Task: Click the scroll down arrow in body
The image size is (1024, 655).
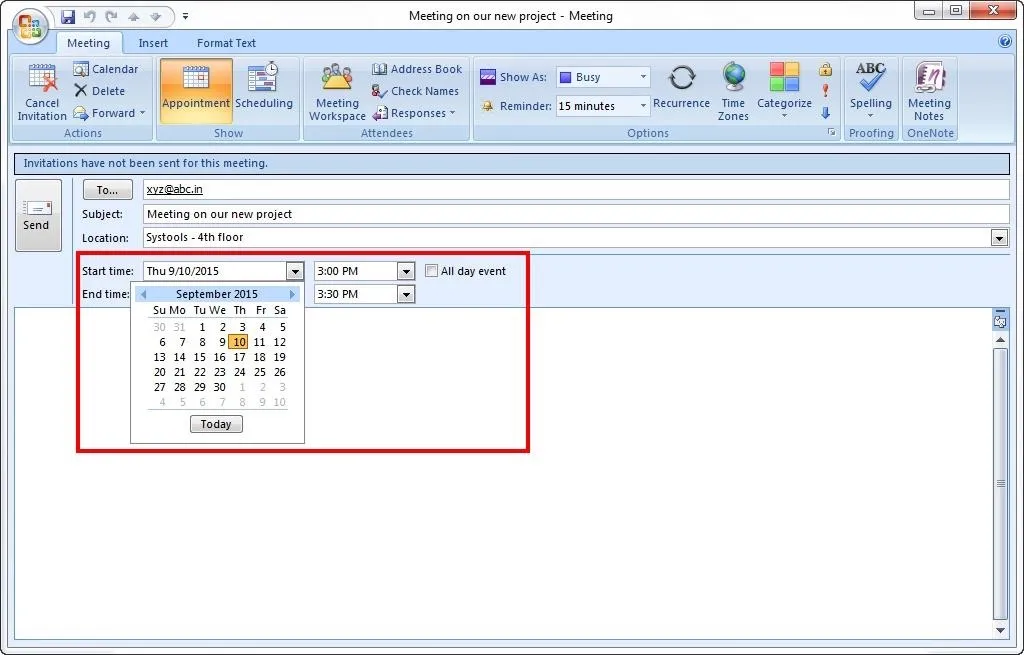Action: [1000, 630]
